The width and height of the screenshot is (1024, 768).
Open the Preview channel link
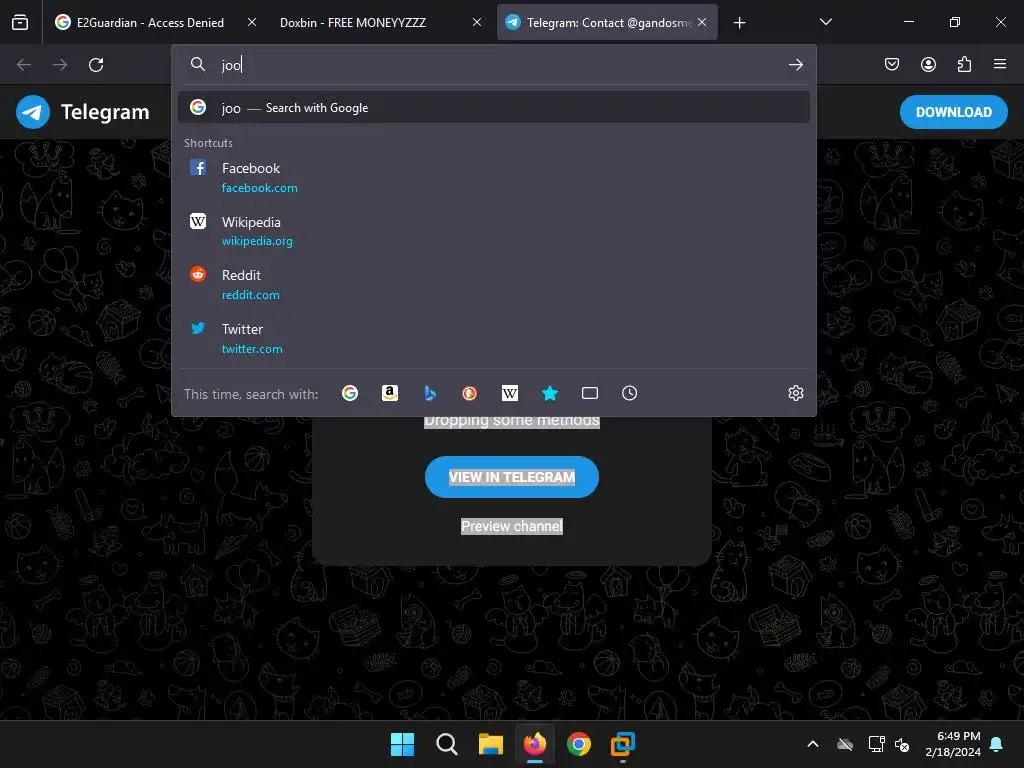(x=511, y=526)
